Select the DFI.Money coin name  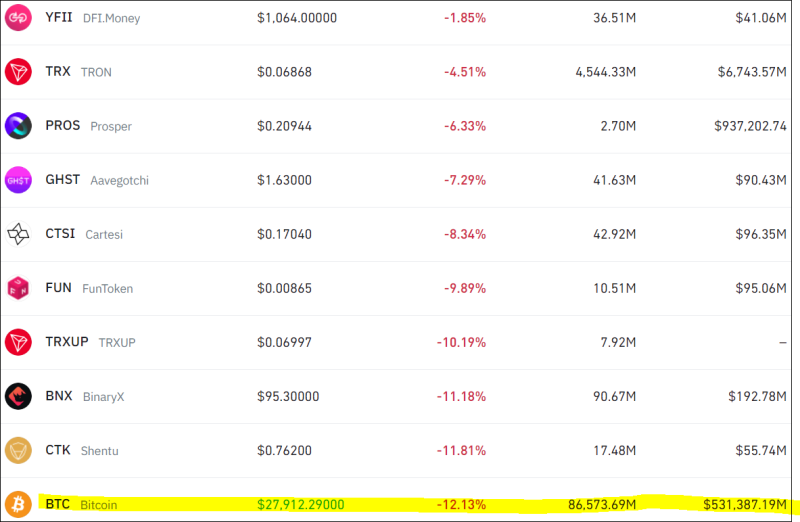pos(111,18)
